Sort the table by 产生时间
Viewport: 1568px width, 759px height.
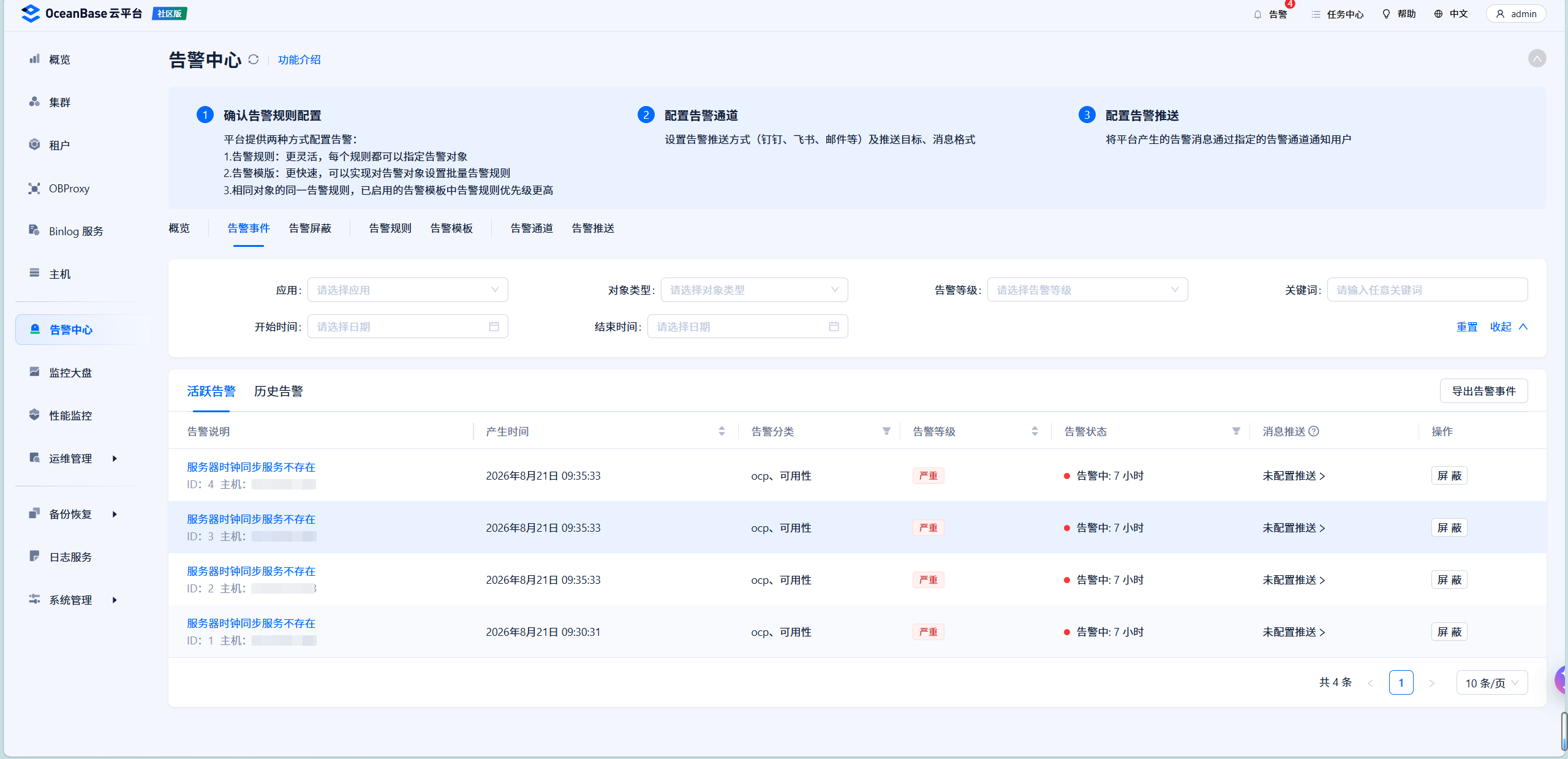click(x=722, y=432)
